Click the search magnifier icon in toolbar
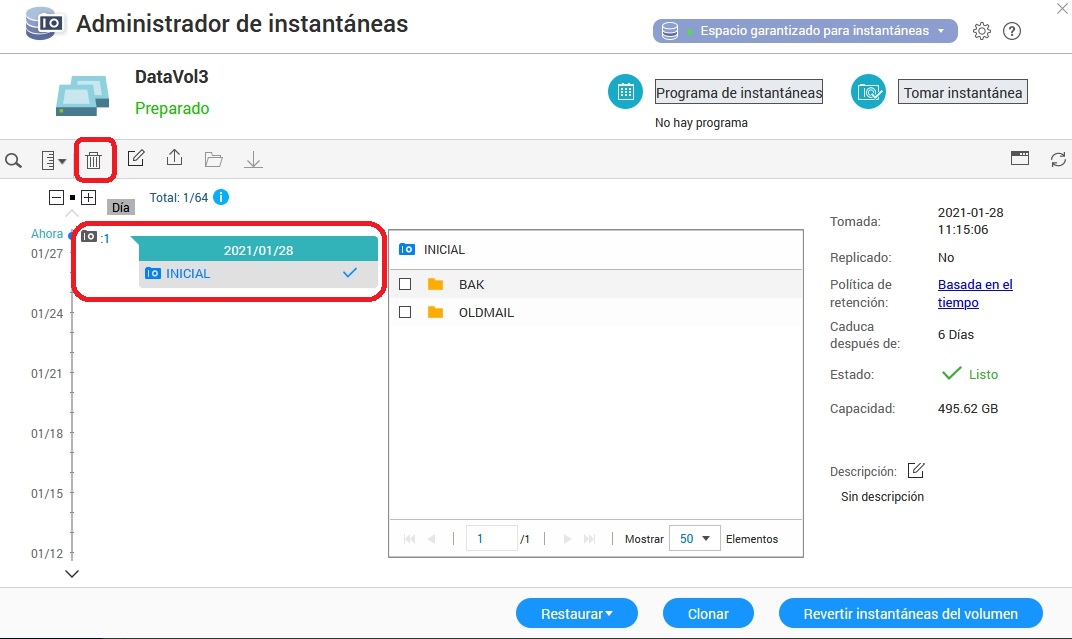The width and height of the screenshot is (1072, 639). click(x=14, y=160)
